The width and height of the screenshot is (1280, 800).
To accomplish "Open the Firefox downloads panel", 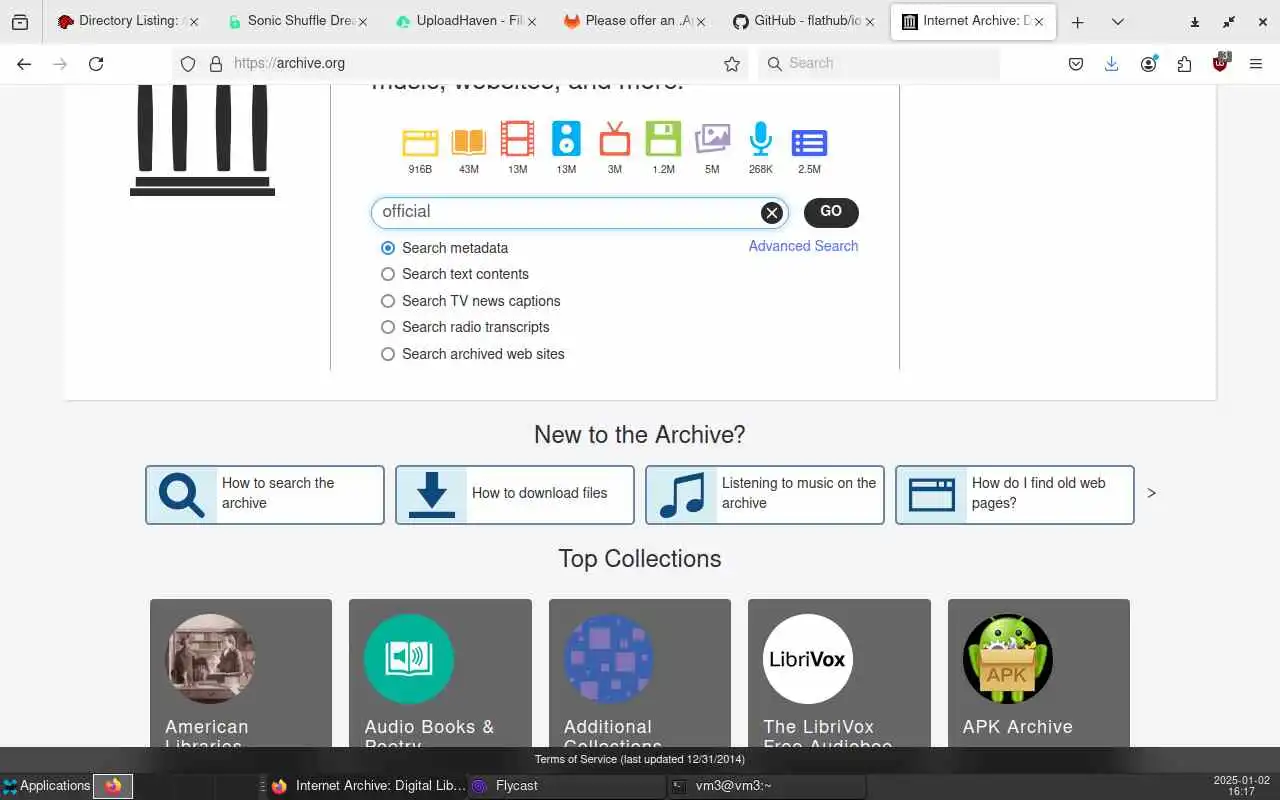I will pos(1111,64).
